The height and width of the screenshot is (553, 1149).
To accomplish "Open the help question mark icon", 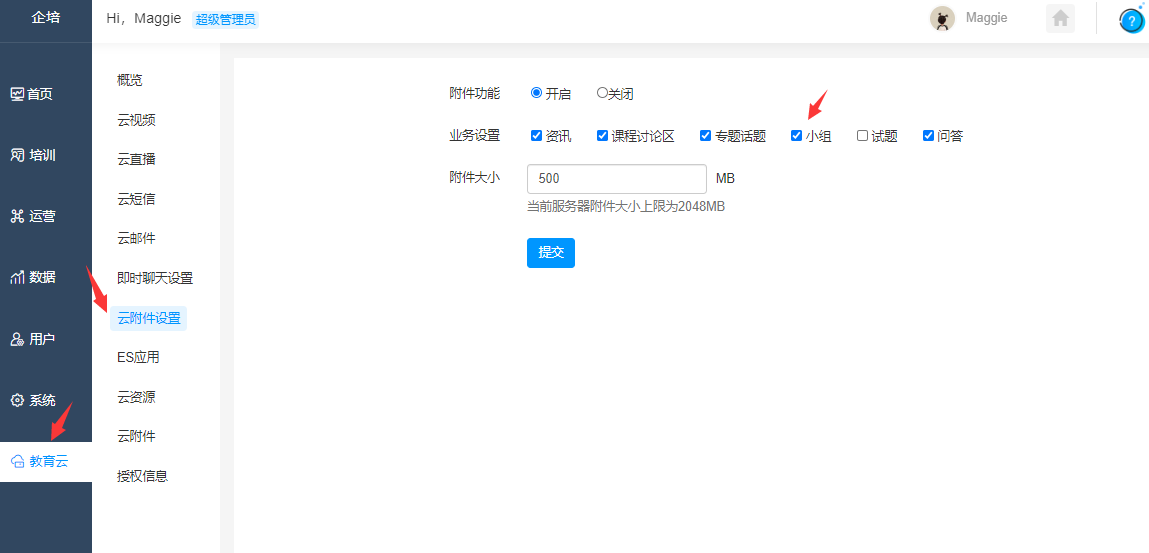I will pos(1132,20).
